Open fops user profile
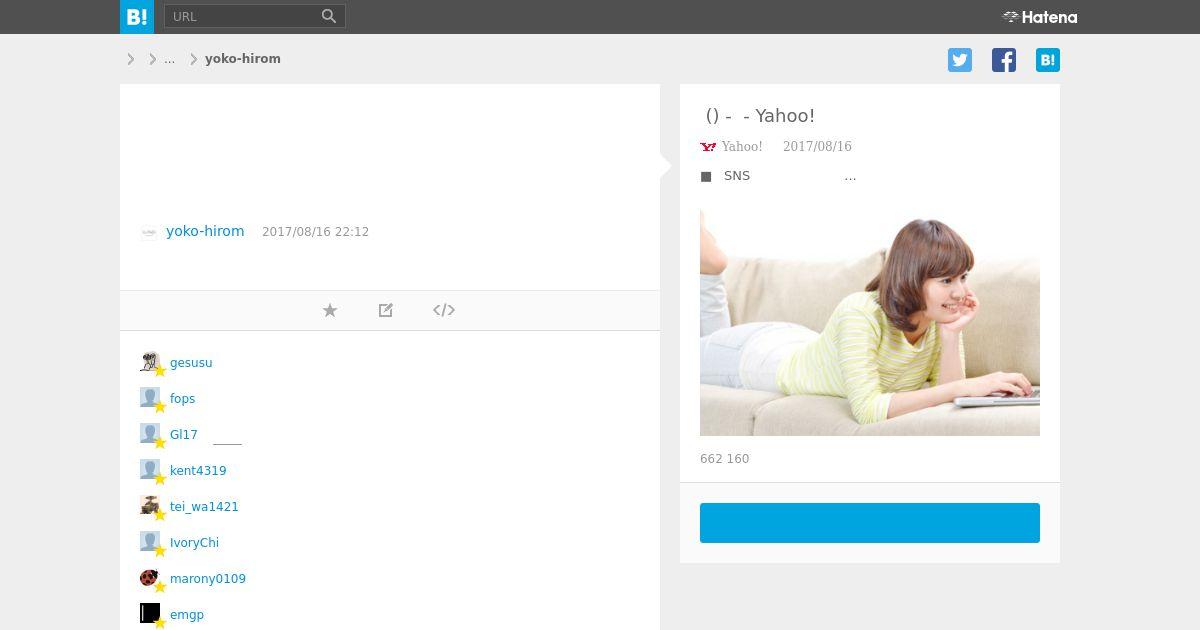Screen dimensions: 1200x630 pyautogui.click(x=182, y=399)
